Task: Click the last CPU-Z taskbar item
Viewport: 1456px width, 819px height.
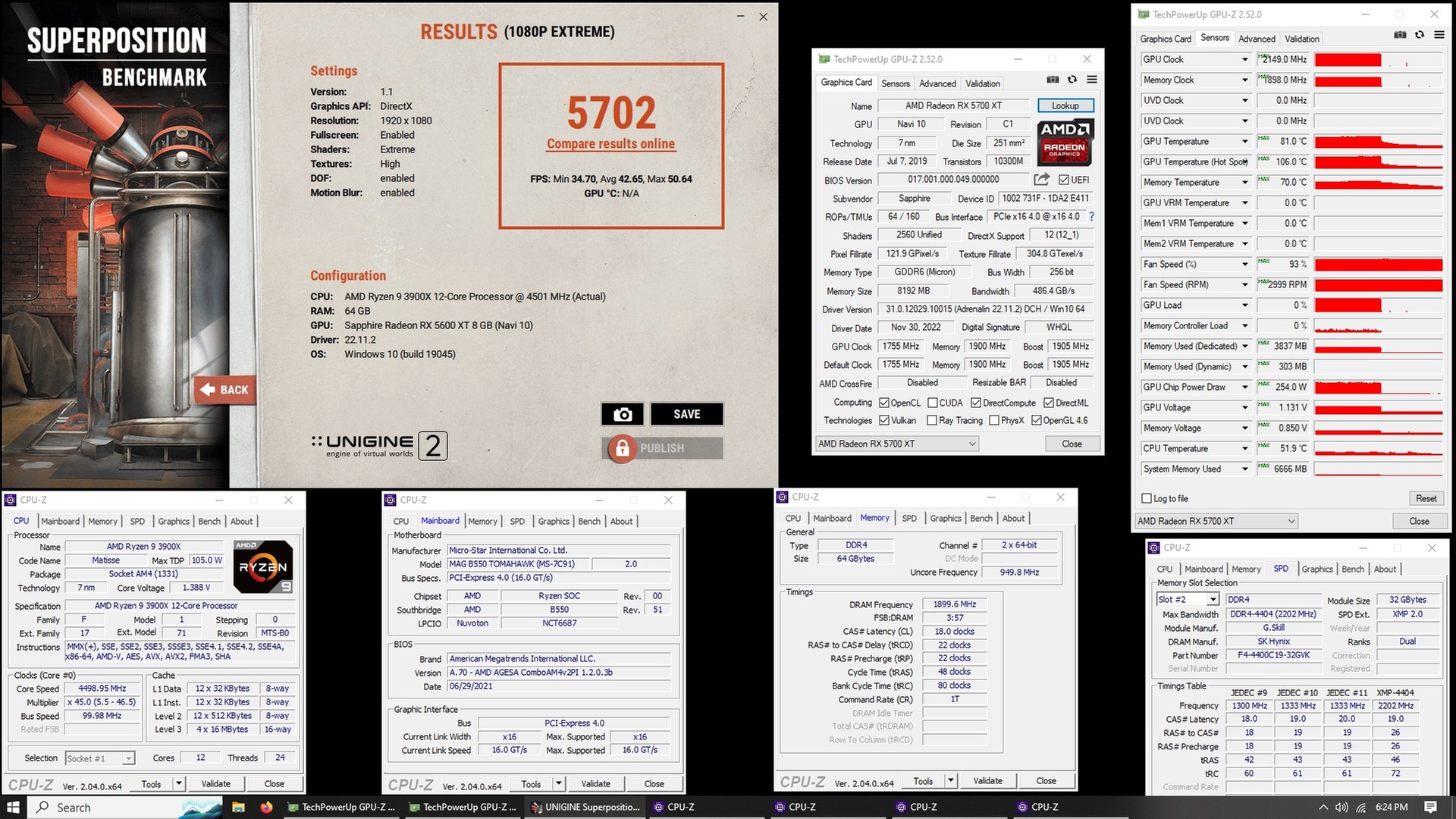Action: (1071, 807)
